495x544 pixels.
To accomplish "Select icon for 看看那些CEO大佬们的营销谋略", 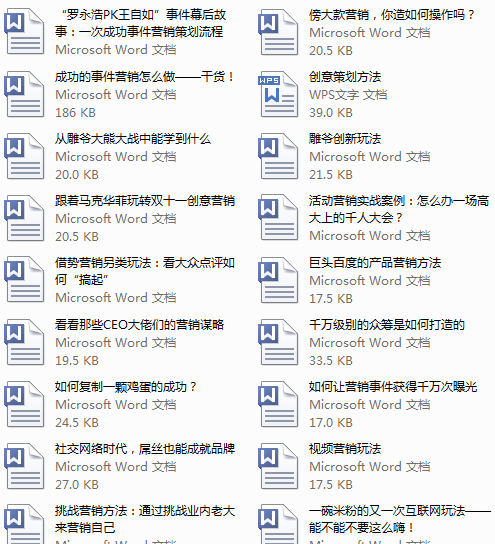I will 24,342.
